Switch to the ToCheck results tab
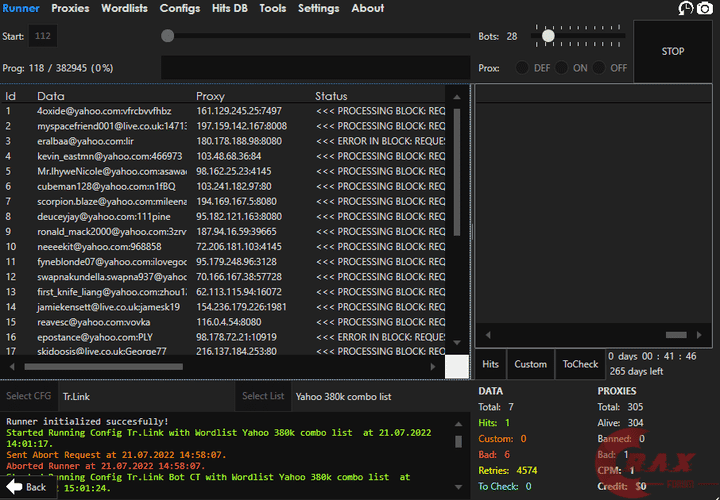Viewport: 720px width, 500px height. pos(580,364)
